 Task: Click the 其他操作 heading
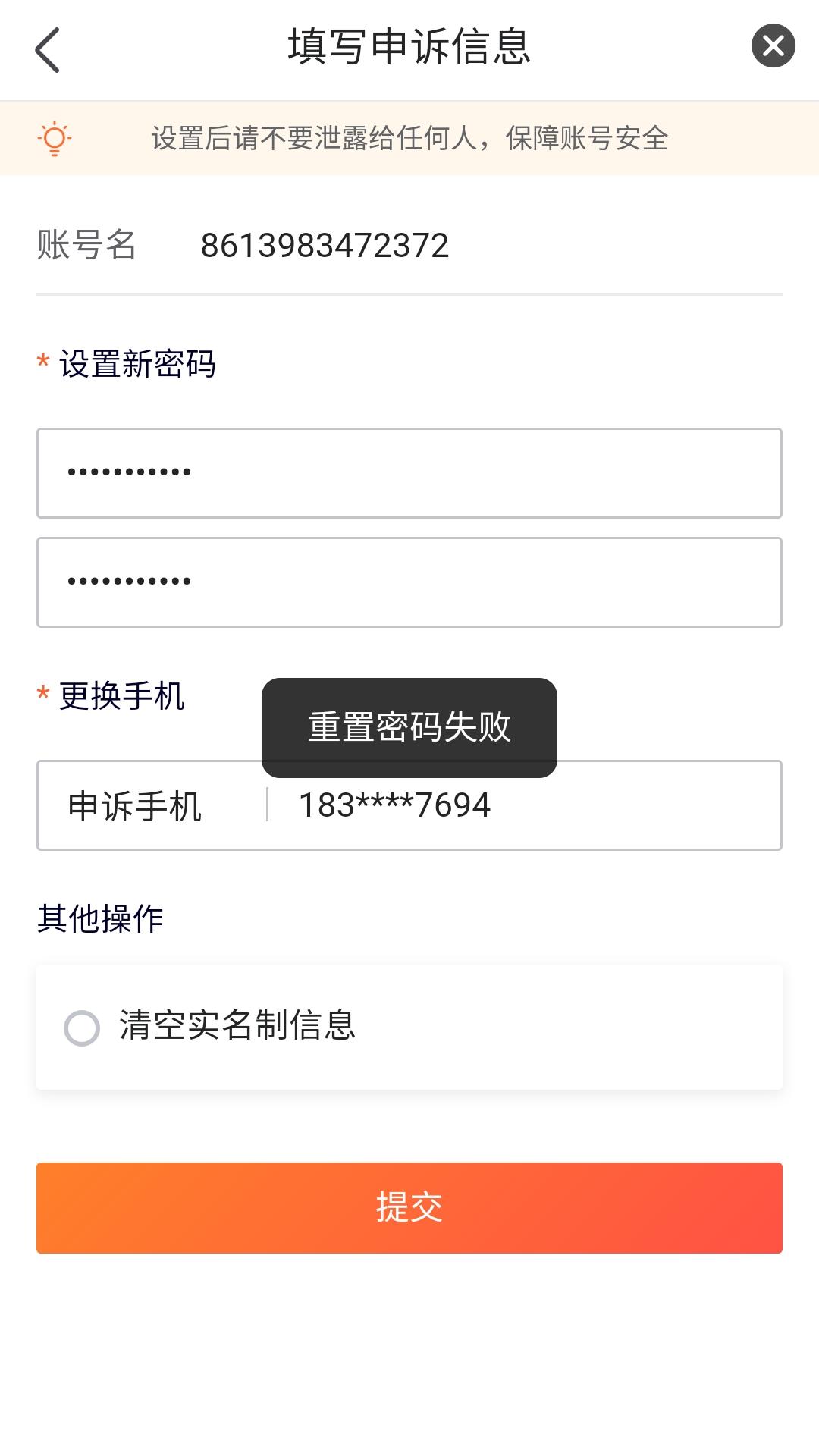(100, 918)
